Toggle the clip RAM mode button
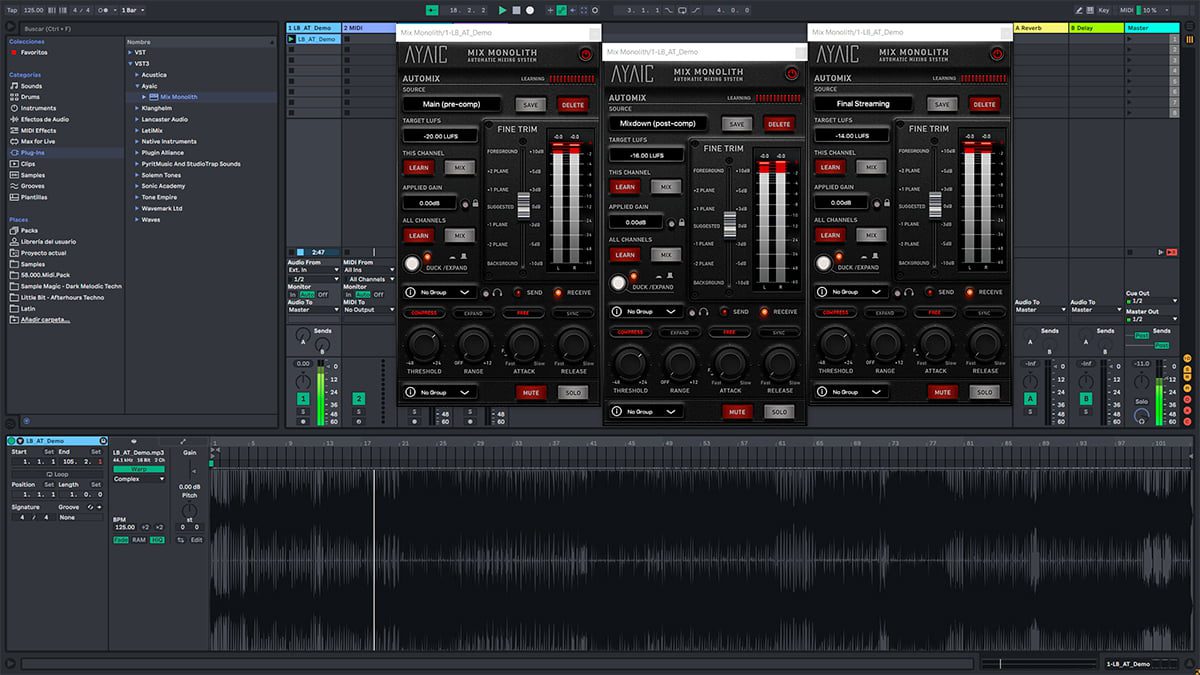The height and width of the screenshot is (675, 1200). (139, 540)
